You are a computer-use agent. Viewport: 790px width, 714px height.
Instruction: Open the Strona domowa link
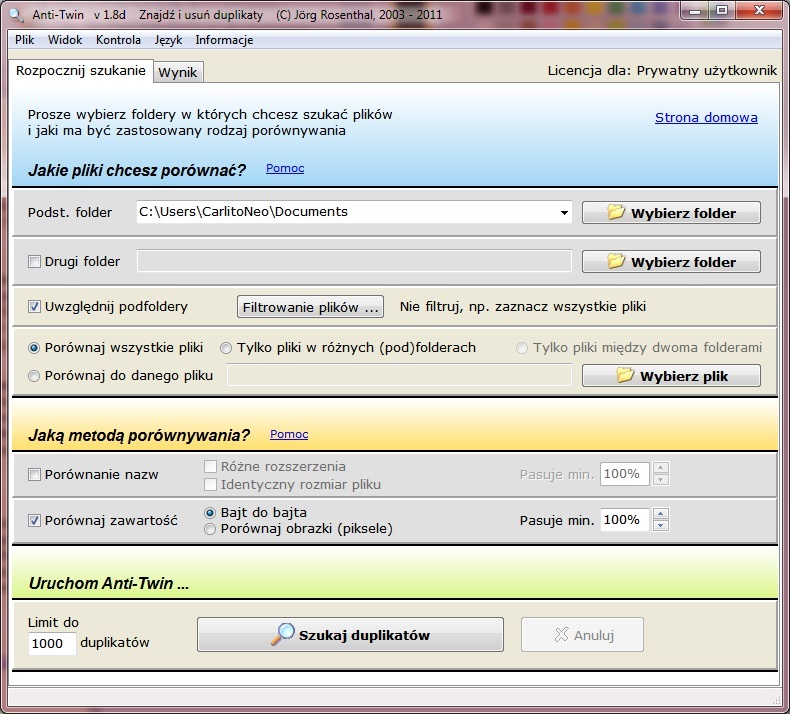(x=706, y=117)
